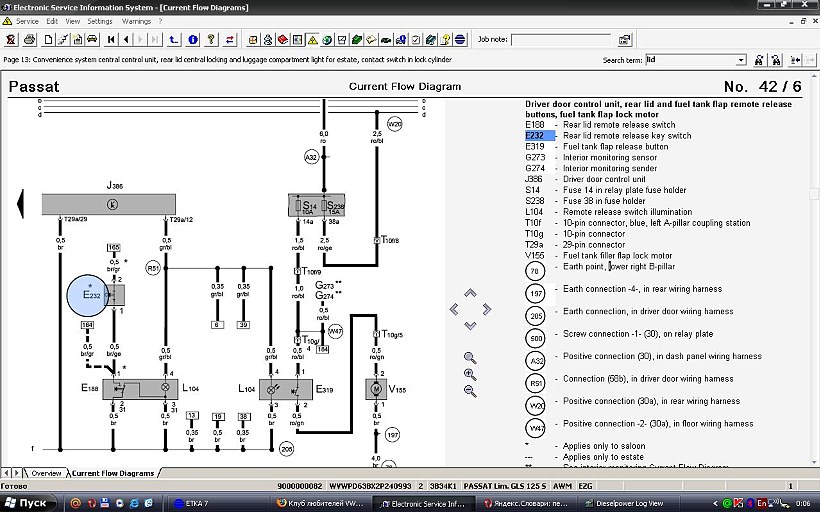Click the plain magnifier reset zoom icon
This screenshot has width=820, height=512.
pos(470,358)
